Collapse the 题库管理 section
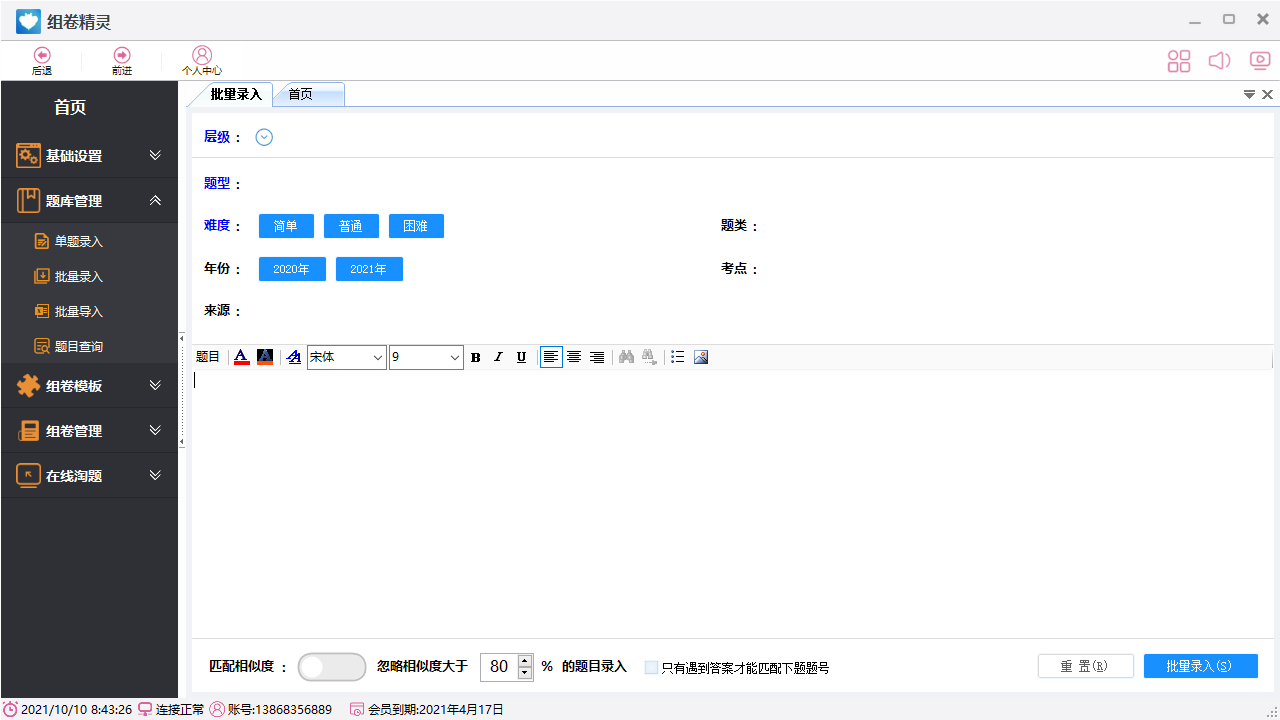 tap(155, 200)
